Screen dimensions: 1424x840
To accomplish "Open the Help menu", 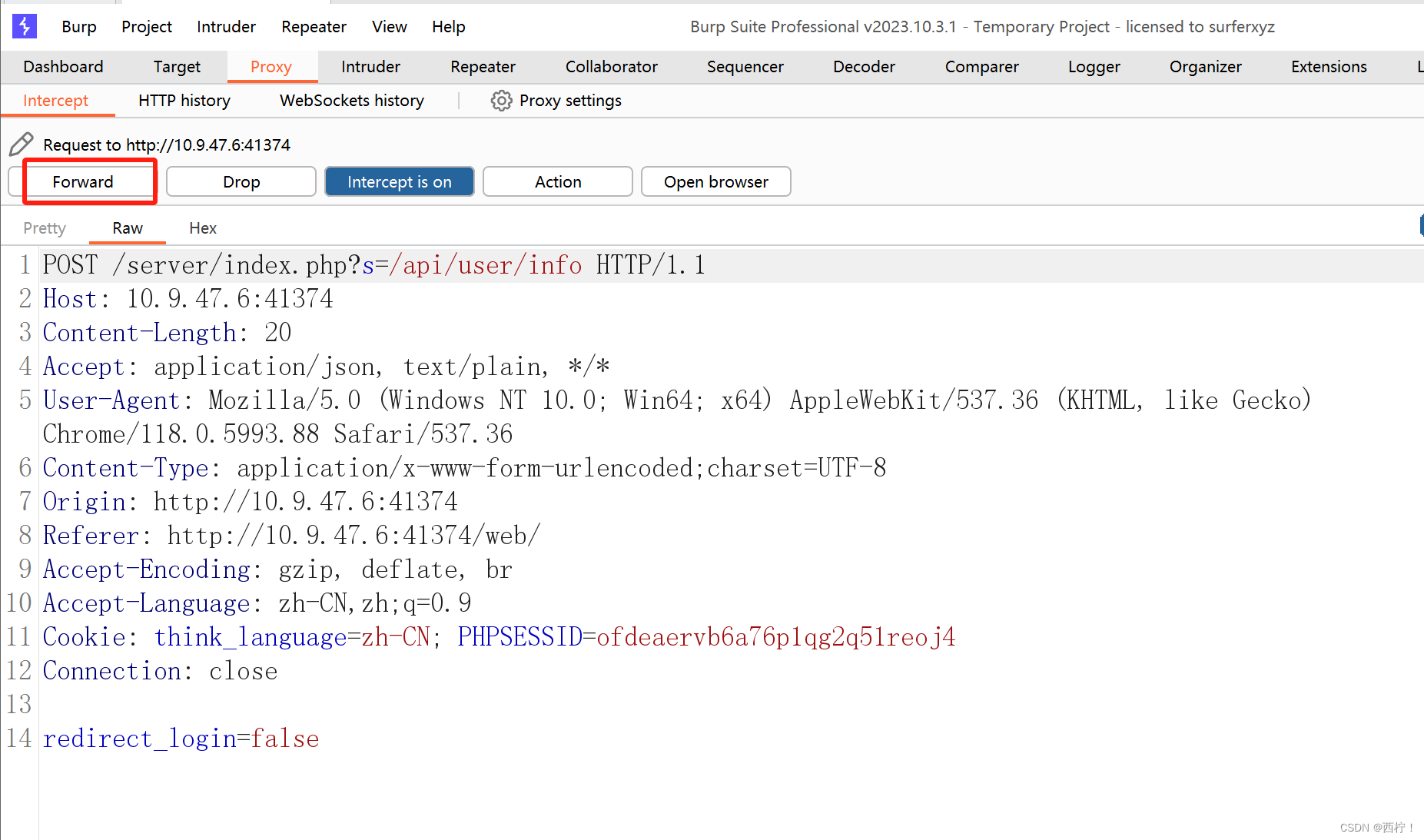I will point(449,26).
